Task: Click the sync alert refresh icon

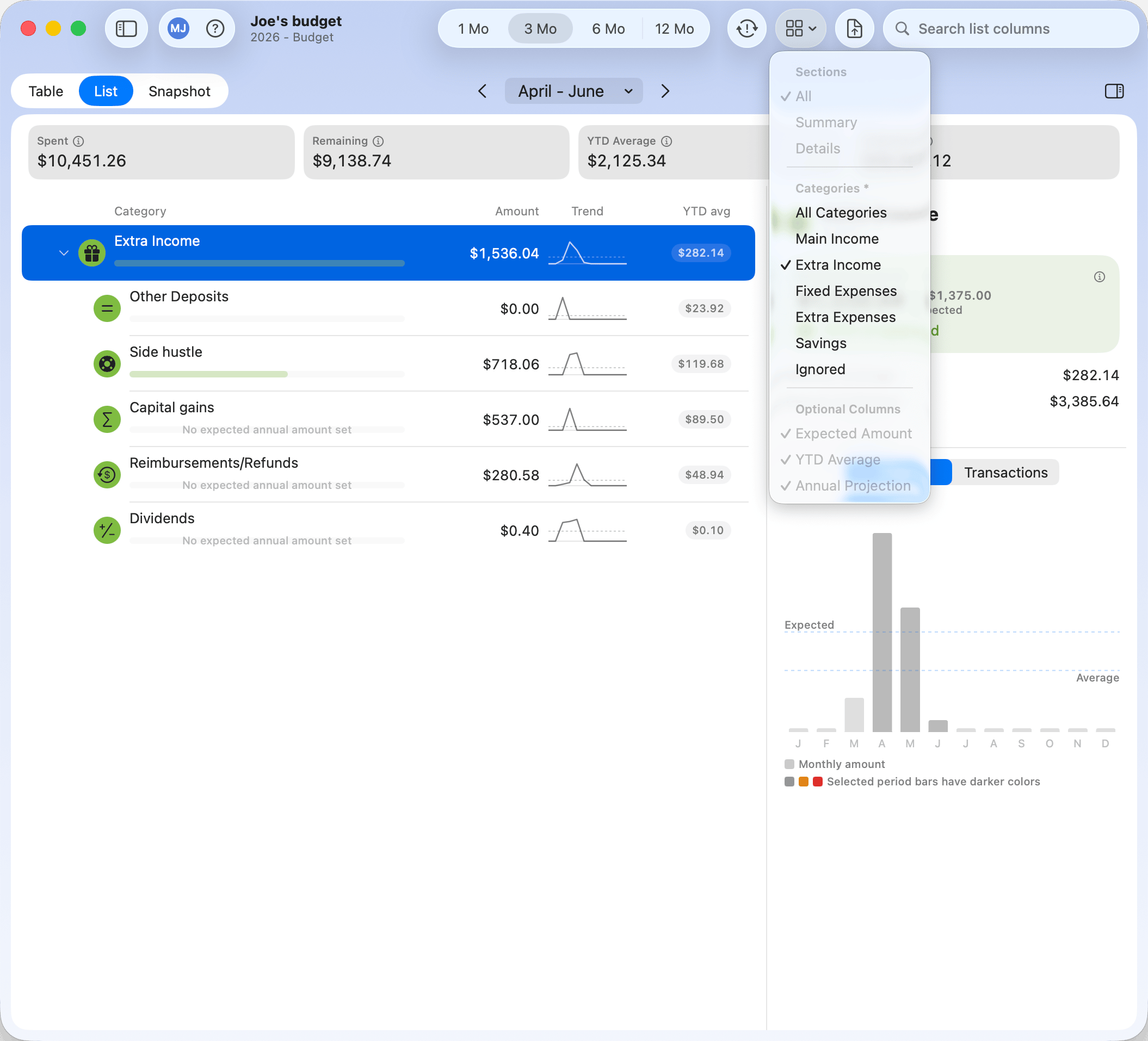Action: pos(746,28)
